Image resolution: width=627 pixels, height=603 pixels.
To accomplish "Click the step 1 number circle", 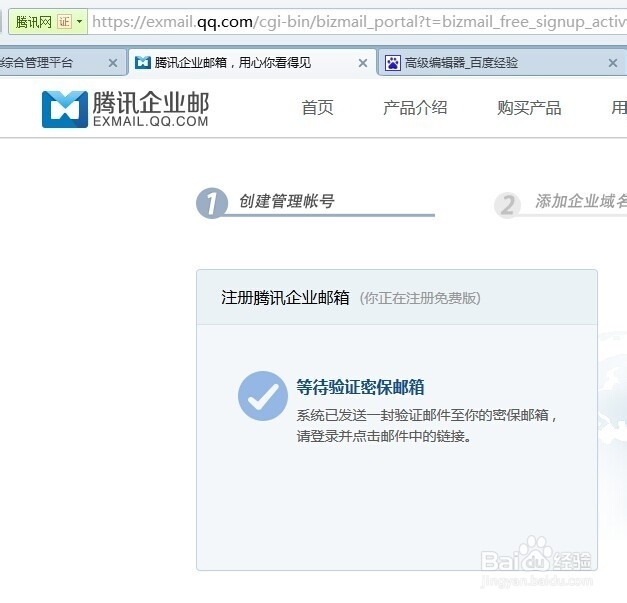I will click(x=211, y=203).
